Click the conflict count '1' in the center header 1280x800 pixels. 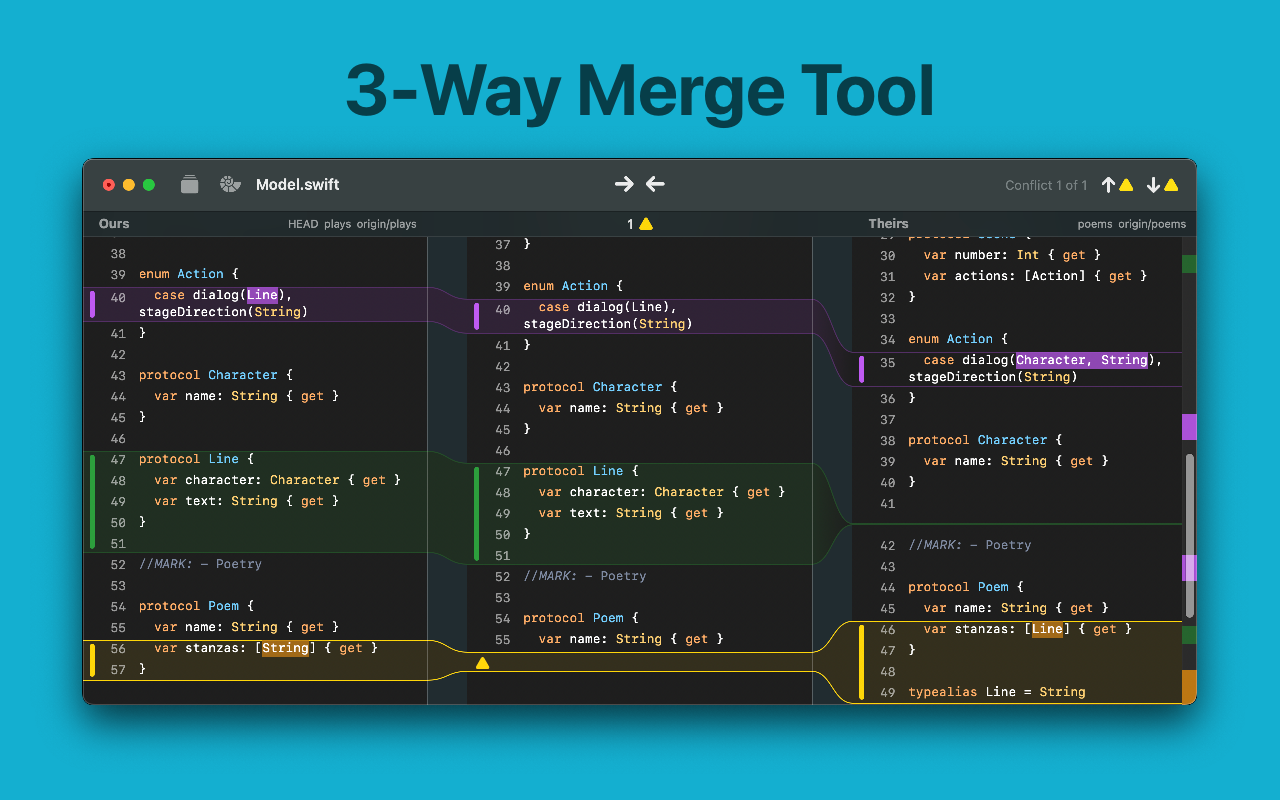630,224
